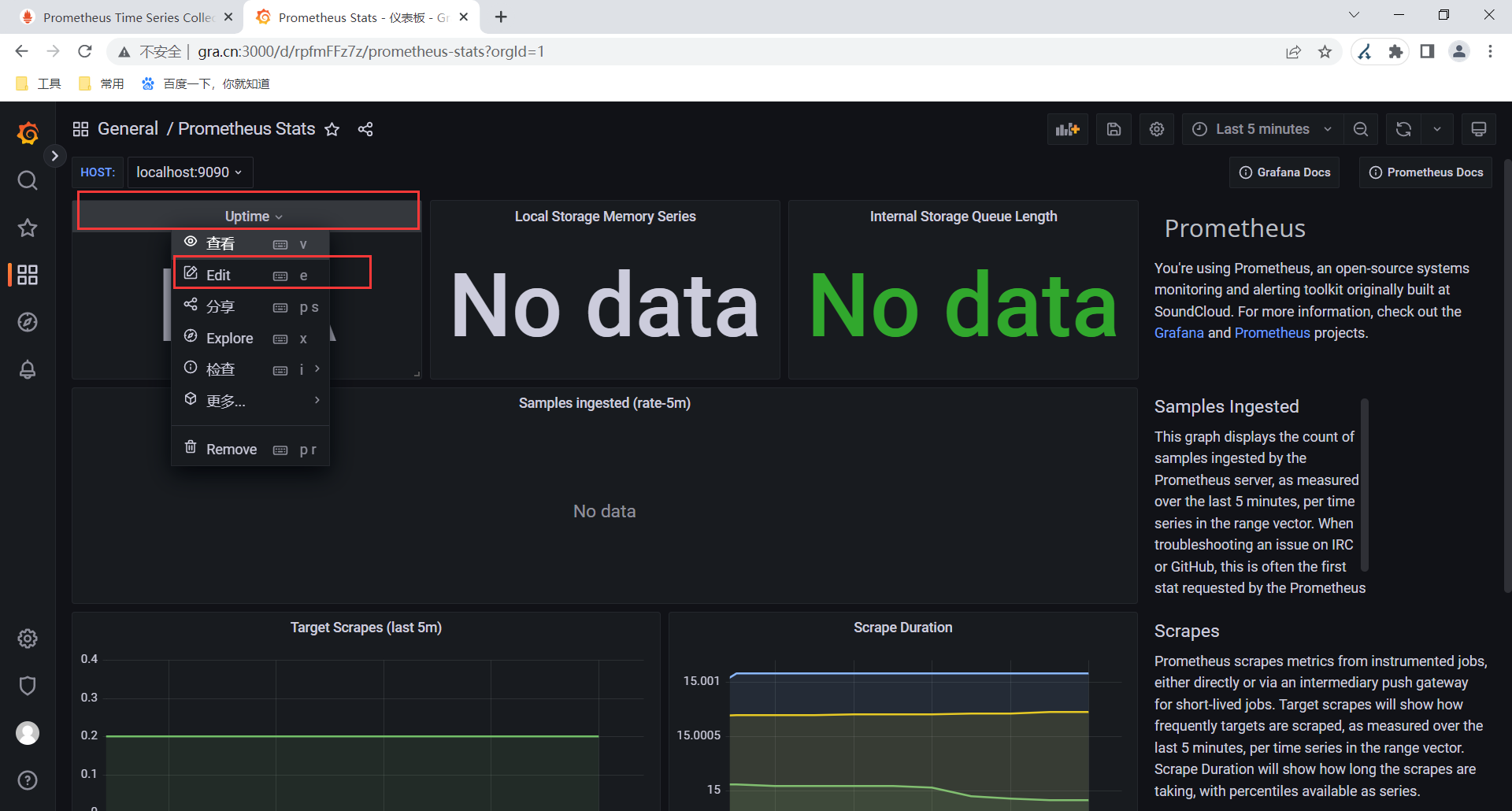The height and width of the screenshot is (811, 1512).
Task: Follow the Grafana link in the text panel
Action: pyautogui.click(x=1179, y=333)
